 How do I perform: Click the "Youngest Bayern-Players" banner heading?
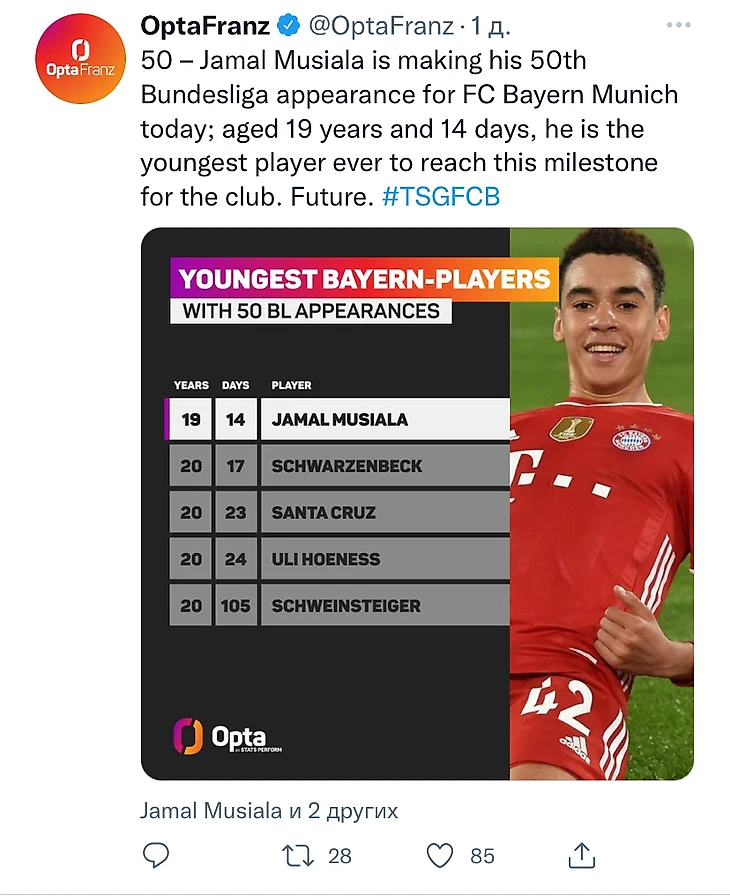point(363,277)
